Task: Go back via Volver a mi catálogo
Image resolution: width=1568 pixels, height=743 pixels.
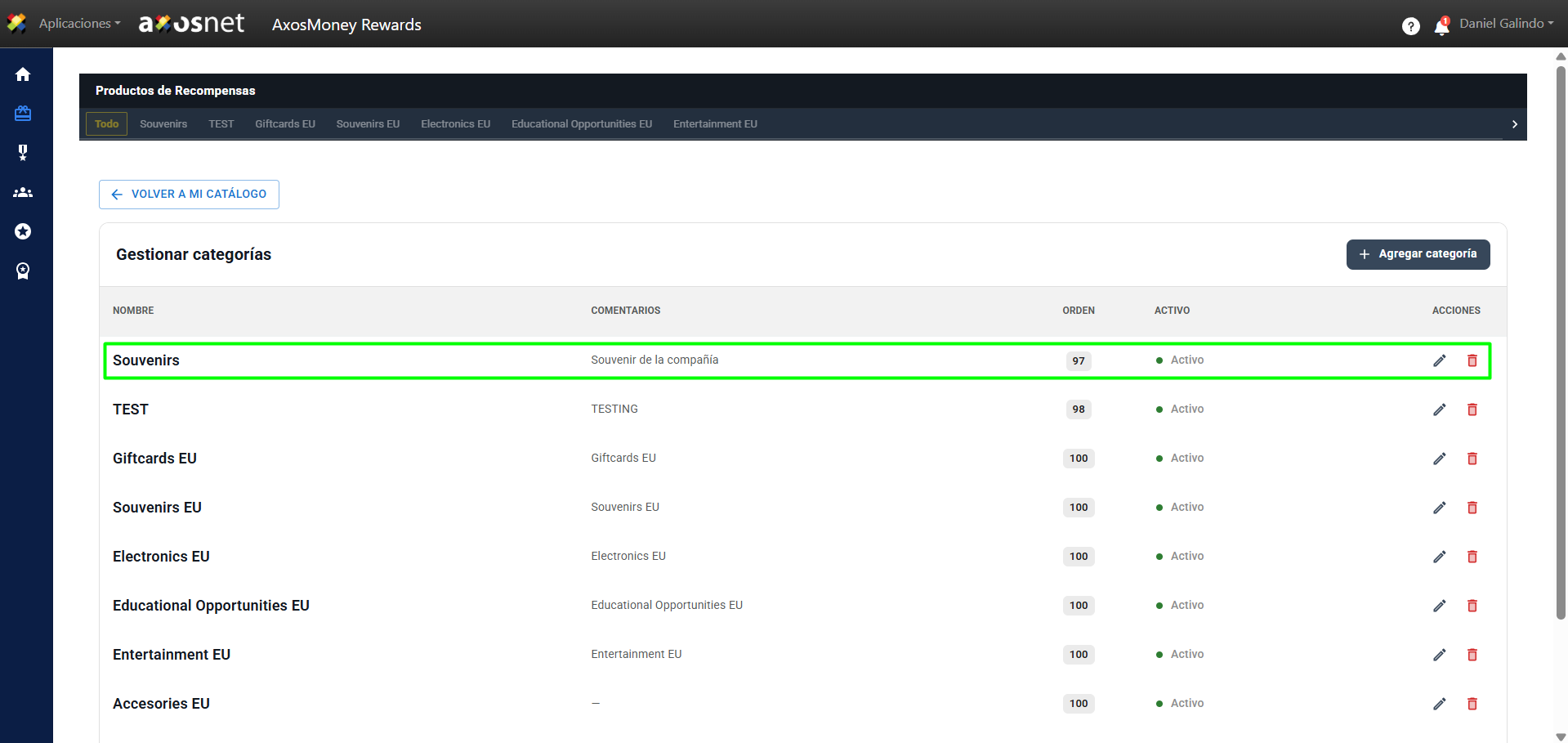Action: (189, 195)
